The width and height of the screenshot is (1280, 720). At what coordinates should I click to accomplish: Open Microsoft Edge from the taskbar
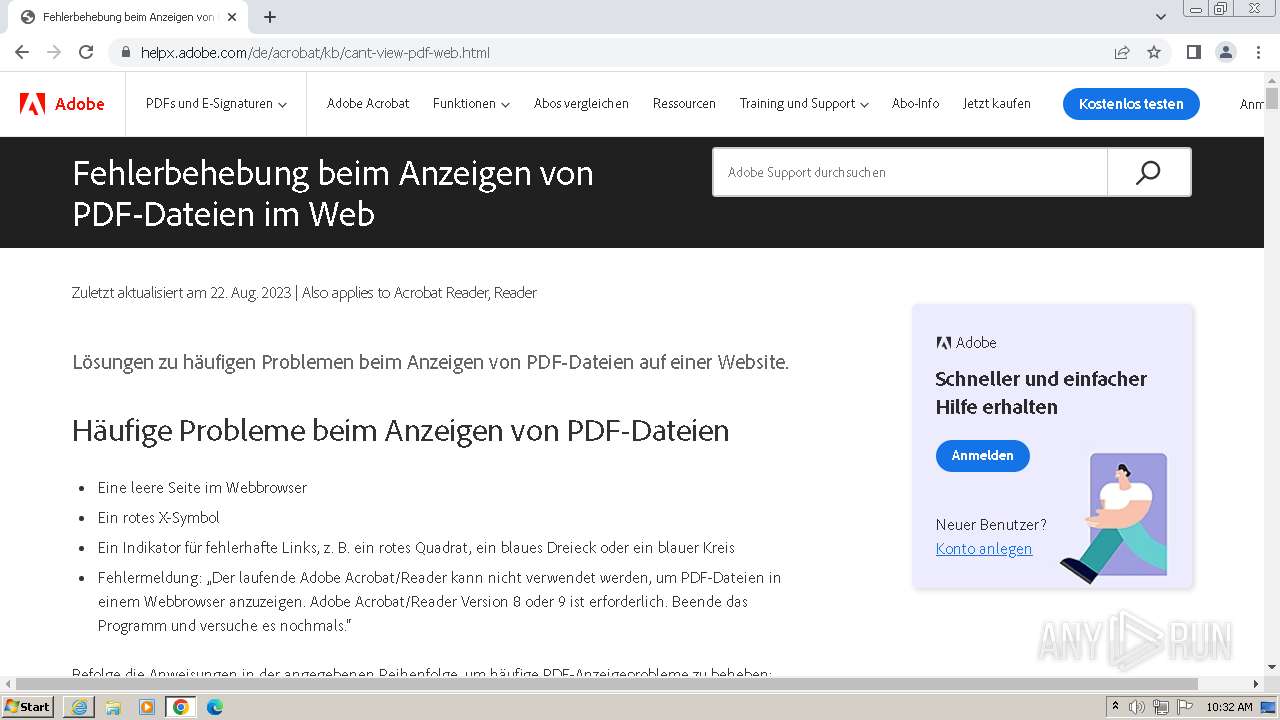pyautogui.click(x=215, y=707)
